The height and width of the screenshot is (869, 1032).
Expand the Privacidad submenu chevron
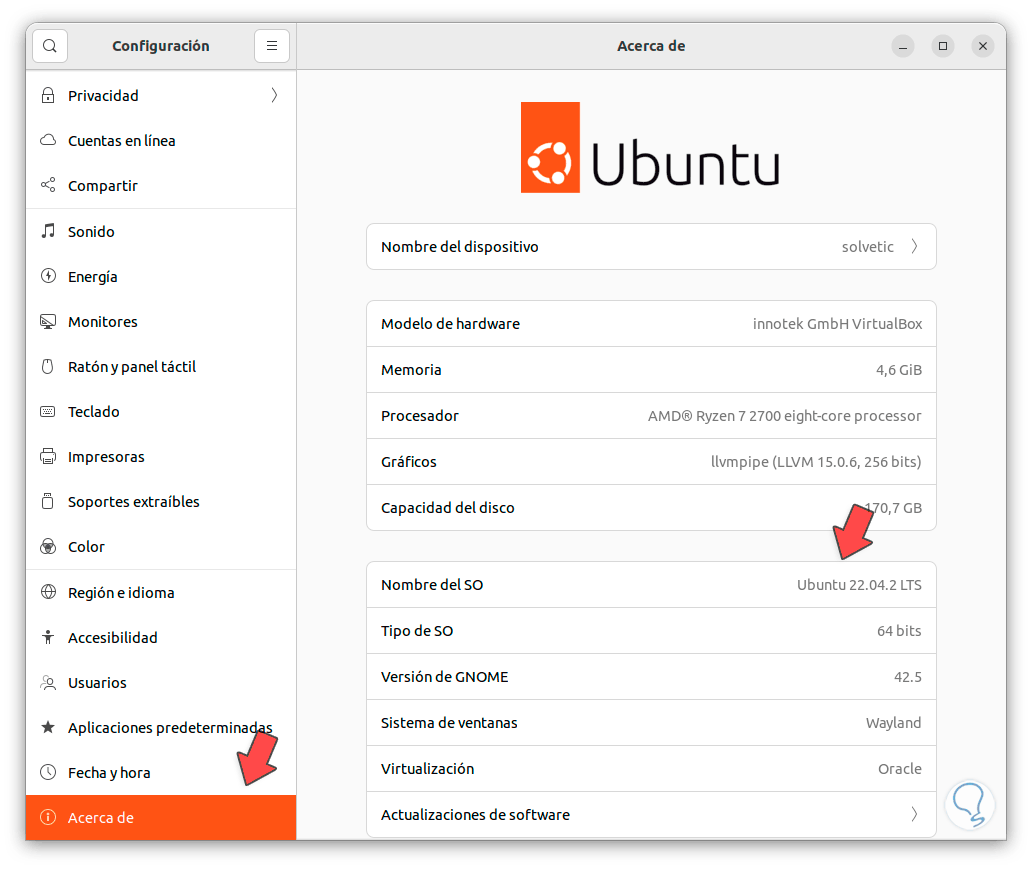pos(274,95)
